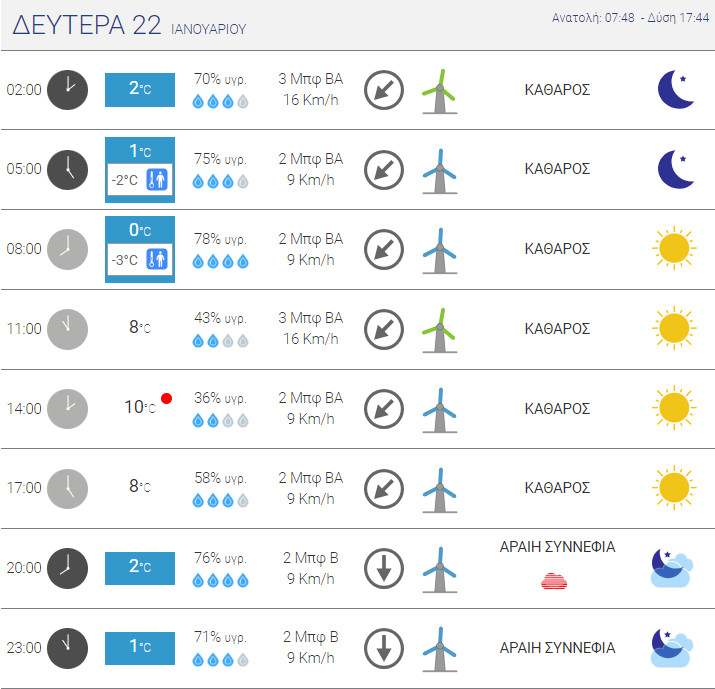
Task: Click the blue 2°C box at 02:00
Action: [x=140, y=89]
